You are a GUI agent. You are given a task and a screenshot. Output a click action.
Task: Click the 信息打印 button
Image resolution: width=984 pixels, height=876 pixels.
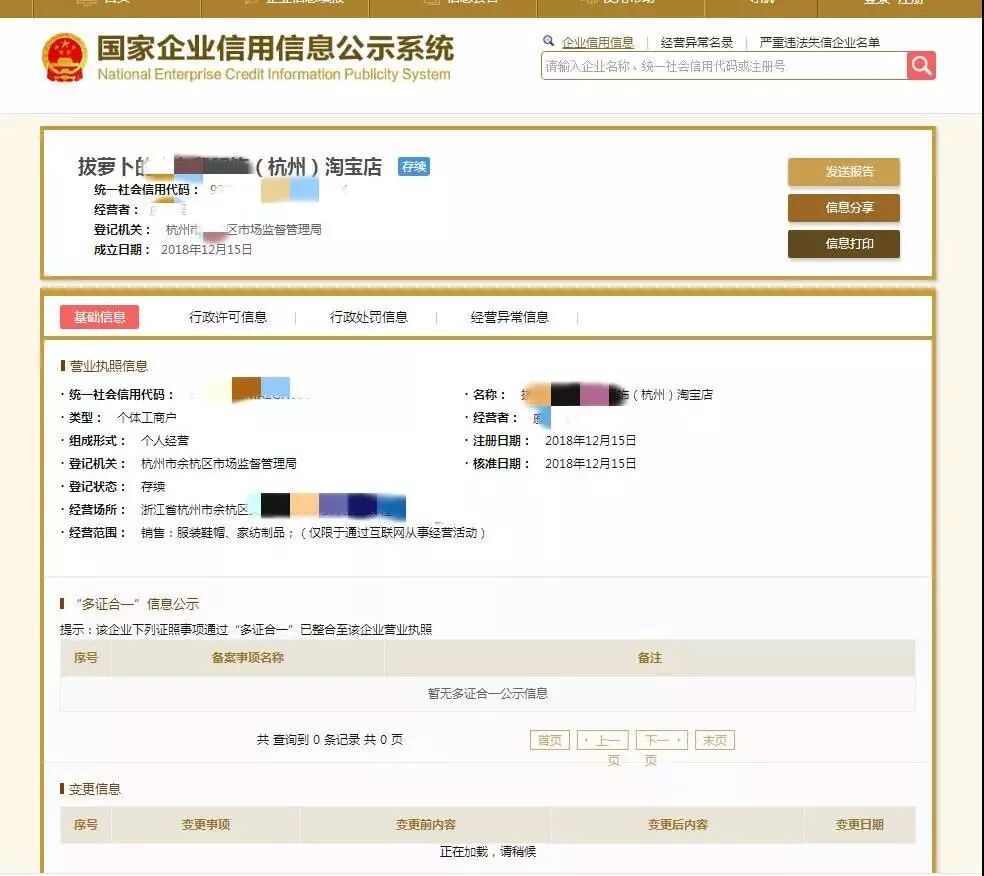844,243
